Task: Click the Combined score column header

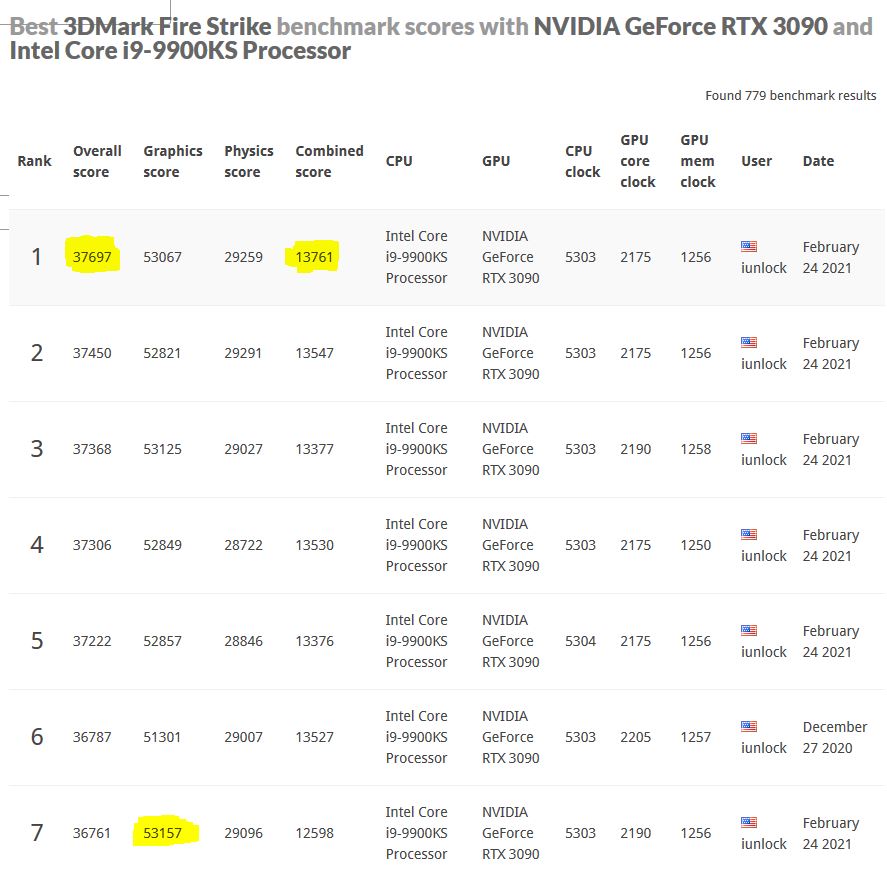Action: pos(329,161)
